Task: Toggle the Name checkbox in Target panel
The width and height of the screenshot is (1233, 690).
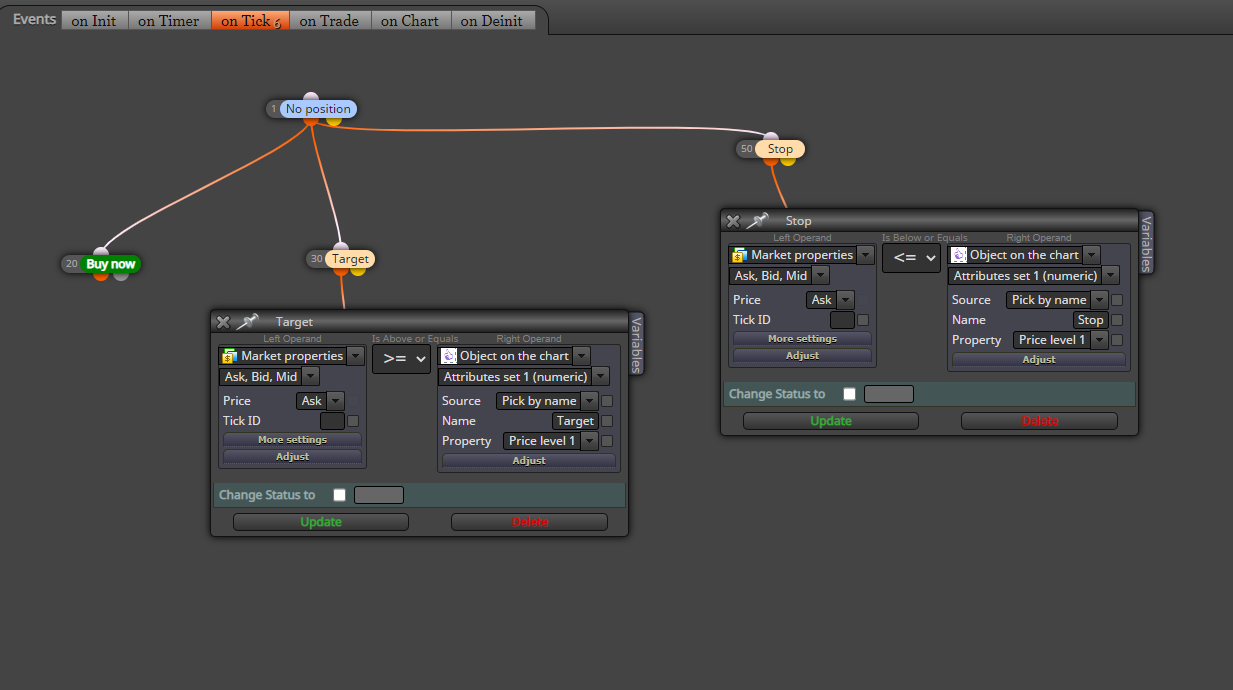Action: coord(607,421)
